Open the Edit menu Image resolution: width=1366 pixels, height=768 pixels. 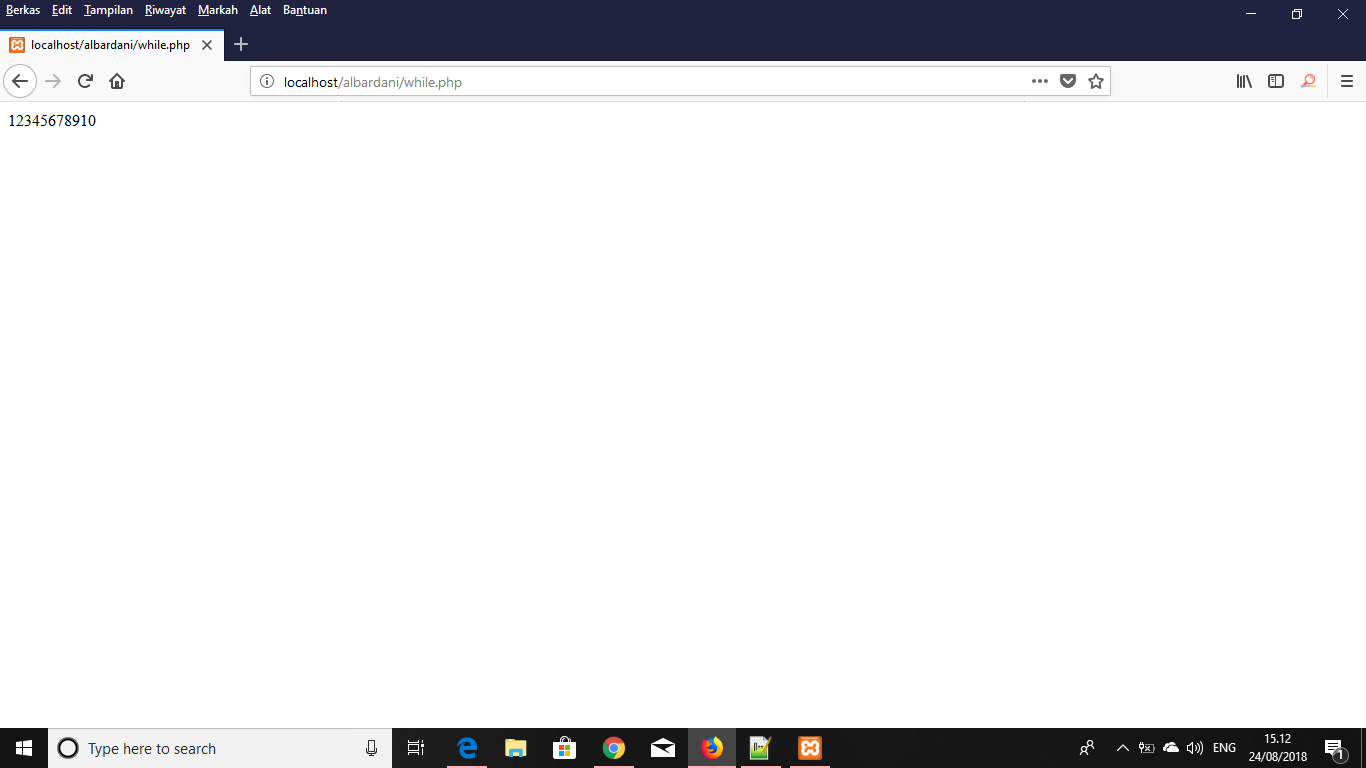coord(62,10)
